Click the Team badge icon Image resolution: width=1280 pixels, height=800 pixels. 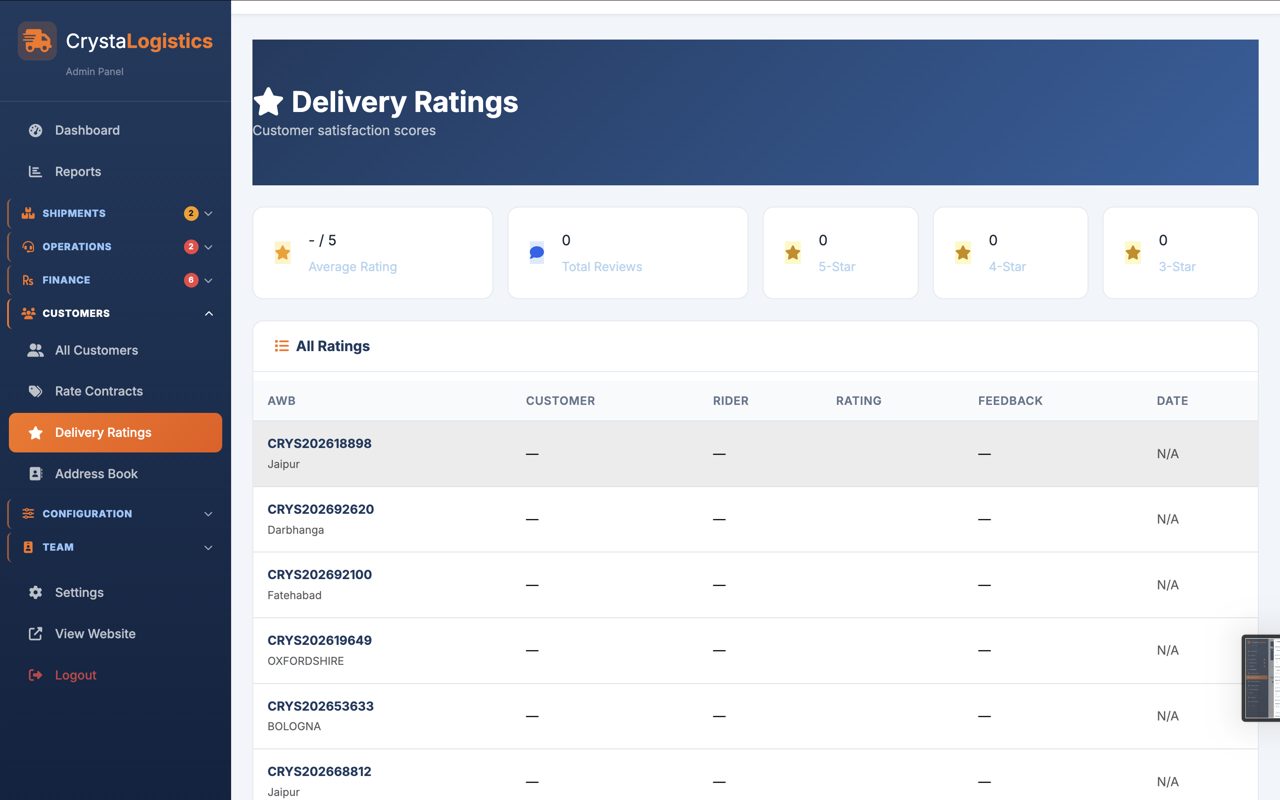[x=28, y=547]
